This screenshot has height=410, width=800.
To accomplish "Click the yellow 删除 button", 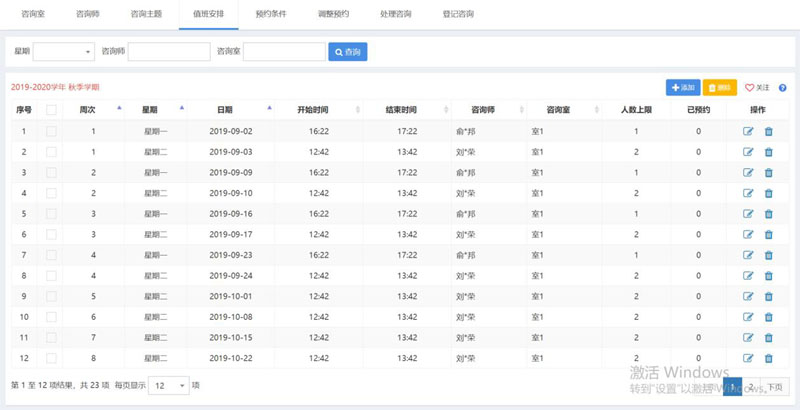I will pyautogui.click(x=719, y=88).
